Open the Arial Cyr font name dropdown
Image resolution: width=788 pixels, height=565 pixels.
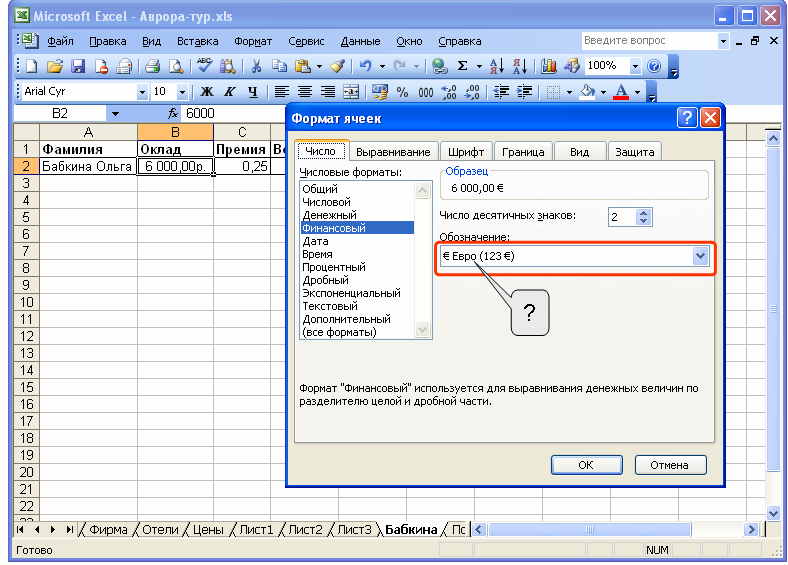pyautogui.click(x=142, y=92)
